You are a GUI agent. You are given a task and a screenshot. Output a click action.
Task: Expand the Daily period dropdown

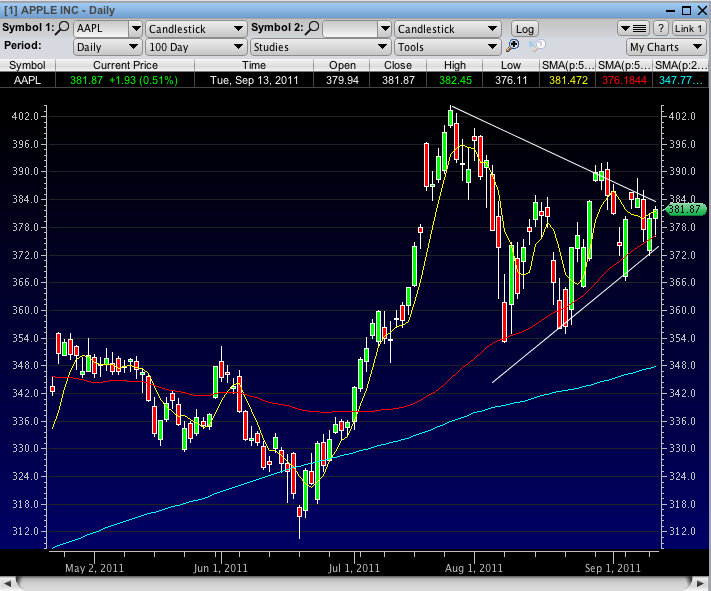[107, 47]
